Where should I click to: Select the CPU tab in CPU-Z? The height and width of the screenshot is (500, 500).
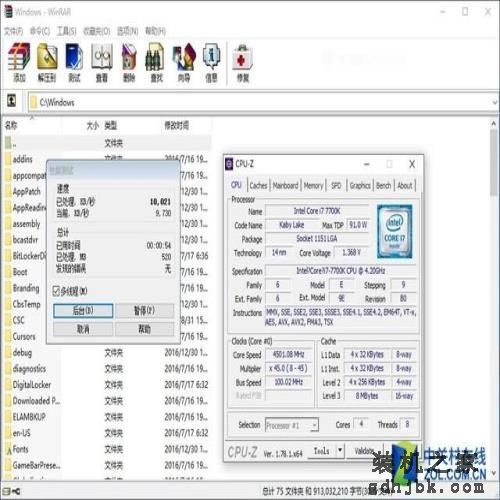tap(236, 185)
